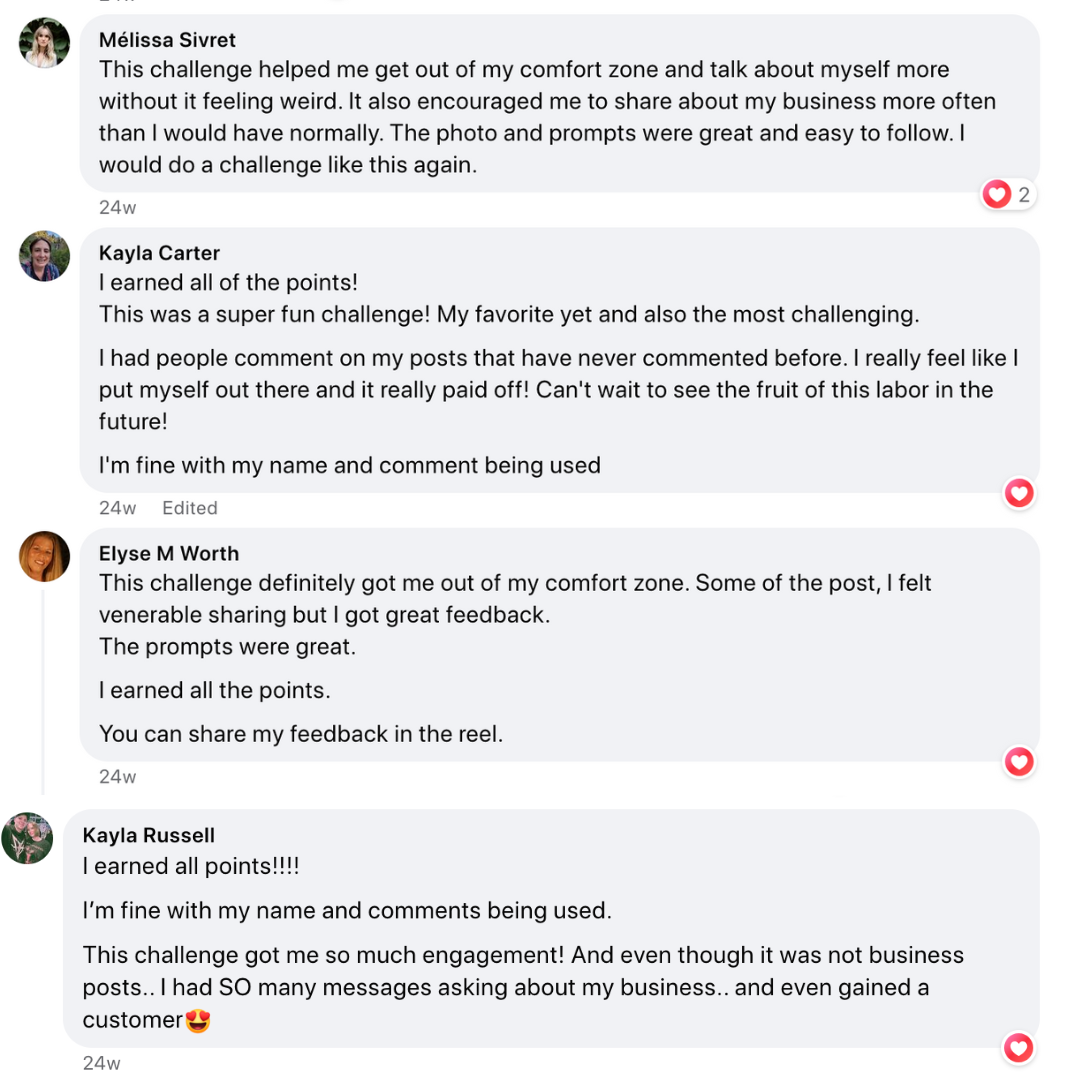The height and width of the screenshot is (1080, 1080).
Task: Click the 24w timestamp under Mélissa Sivret's comment
Action: coord(117,208)
